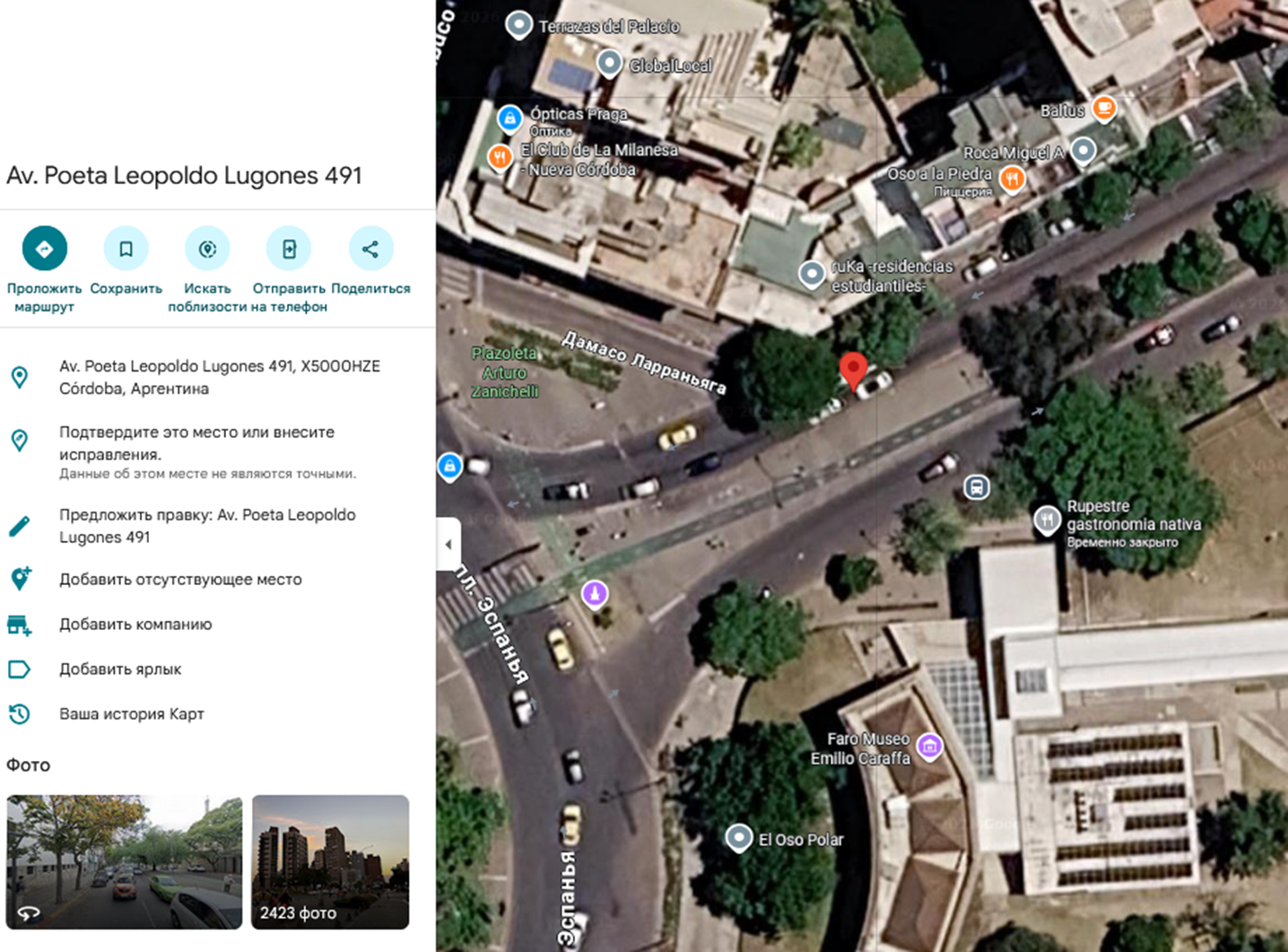Click the Искать поблизости nearby search icon
Screen dimensions: 1288x952
tap(207, 249)
